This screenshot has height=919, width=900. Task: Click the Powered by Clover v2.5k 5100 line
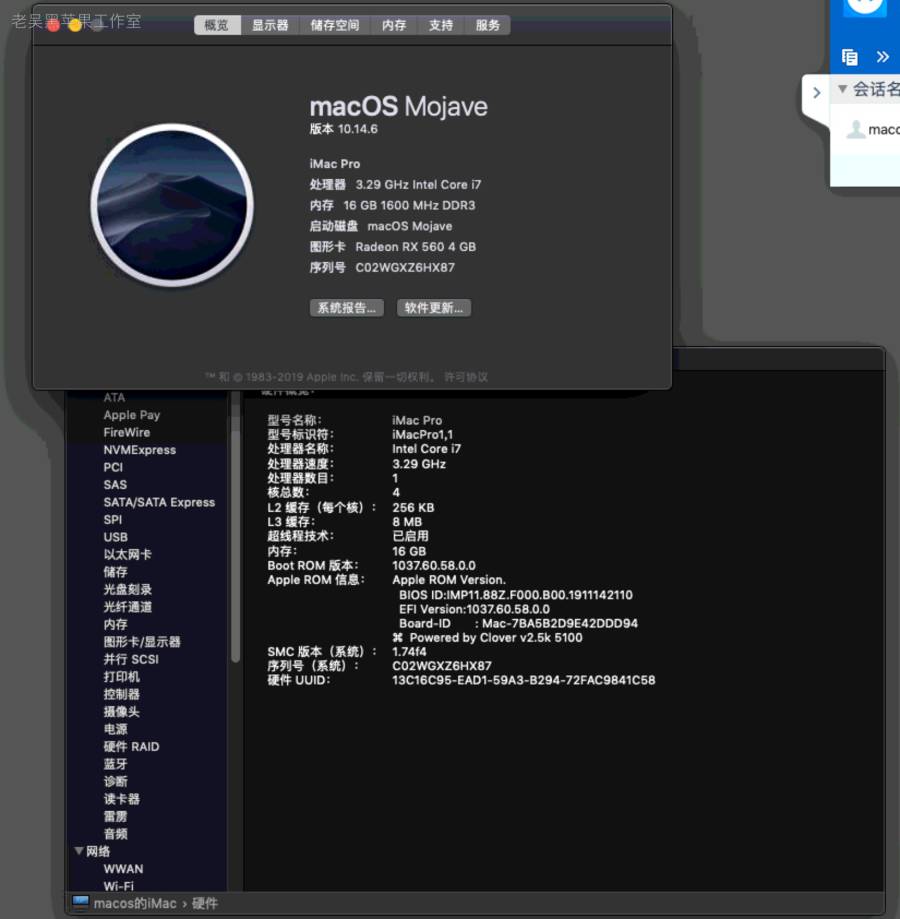pyautogui.click(x=488, y=638)
